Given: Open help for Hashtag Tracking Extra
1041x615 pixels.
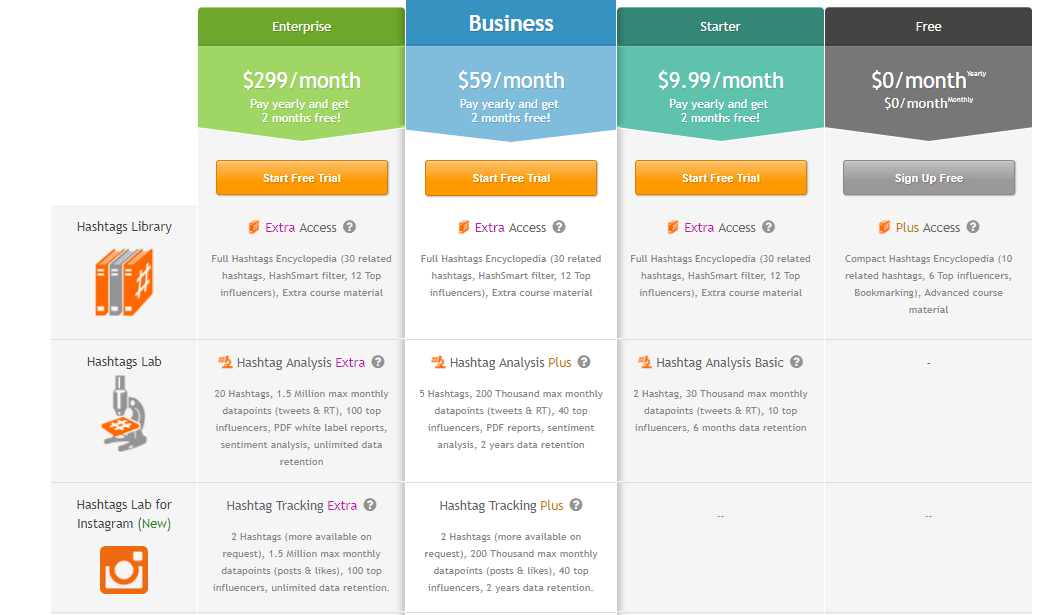Looking at the screenshot, I should [x=370, y=505].
